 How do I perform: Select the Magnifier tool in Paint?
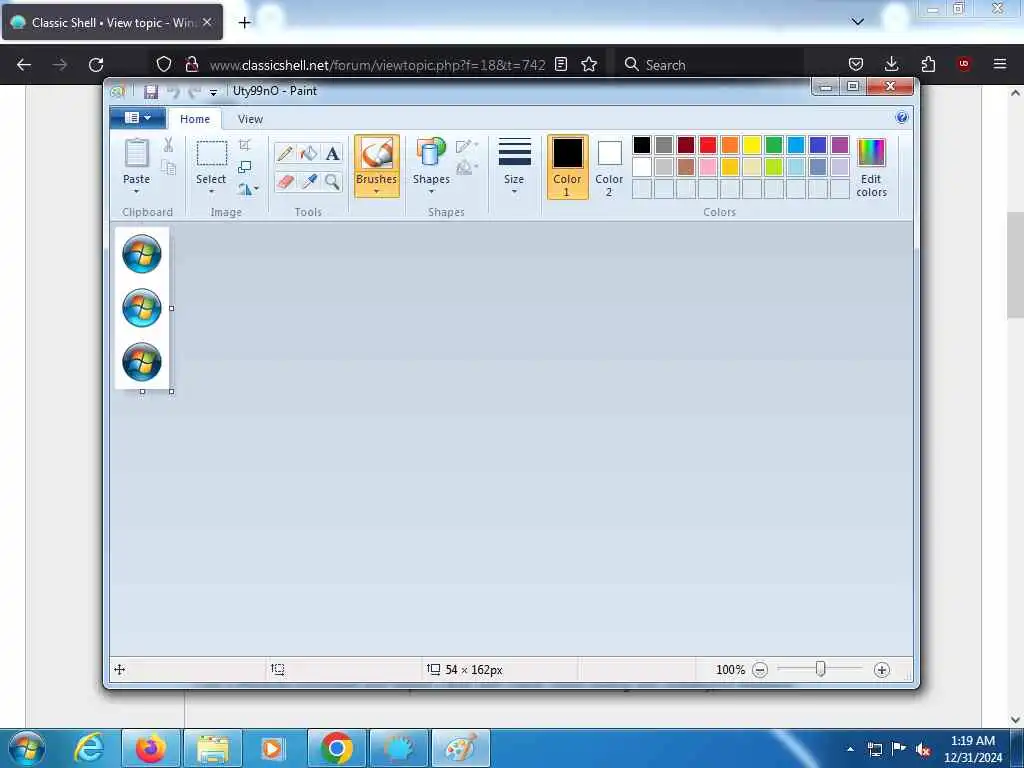coord(332,182)
